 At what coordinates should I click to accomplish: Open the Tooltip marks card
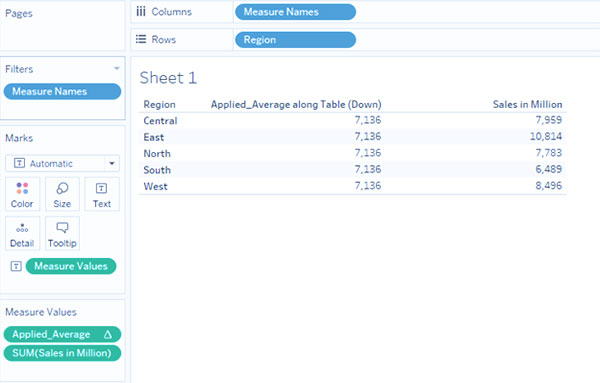[62, 233]
